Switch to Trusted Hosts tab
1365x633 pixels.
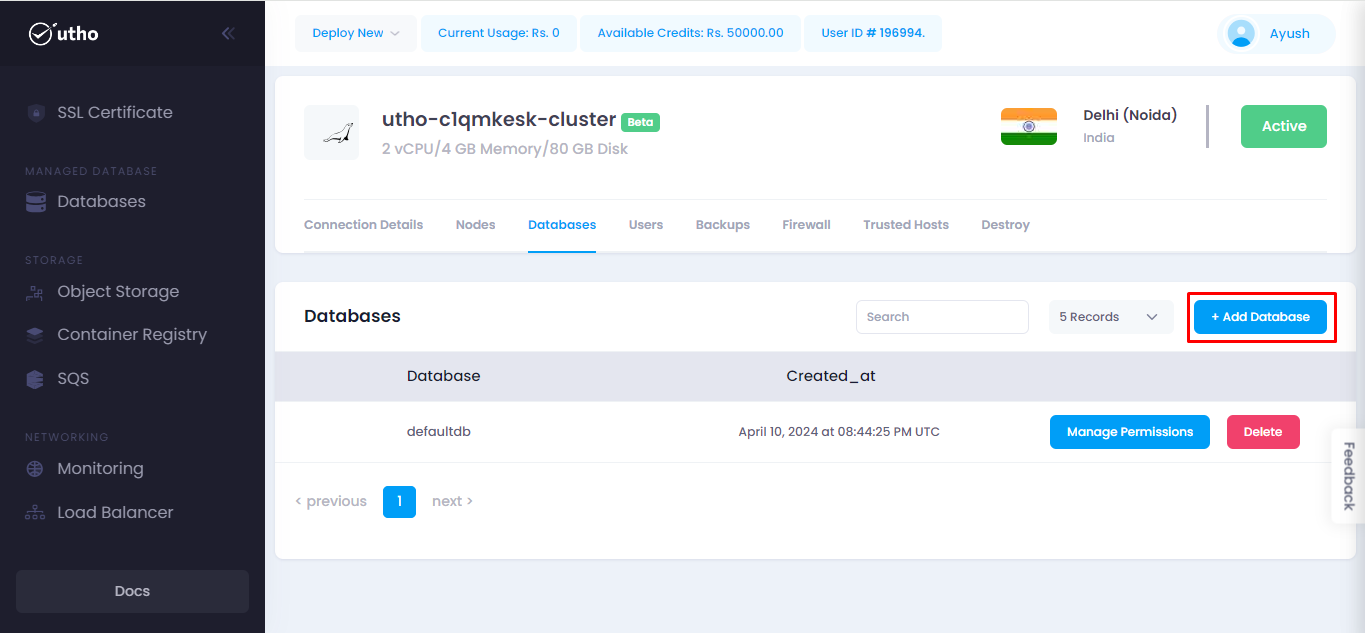click(906, 225)
